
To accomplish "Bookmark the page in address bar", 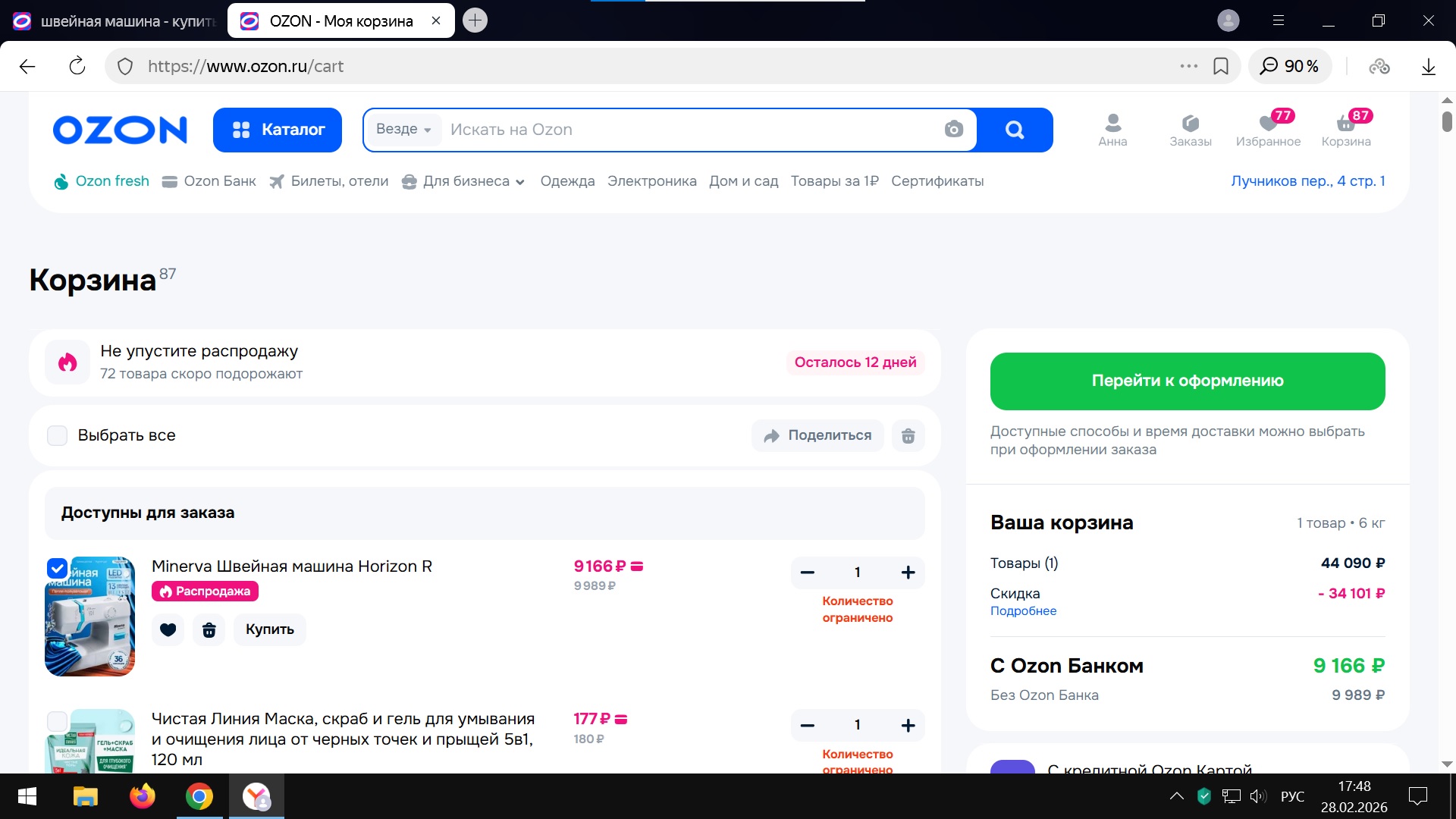I will pos(1220,67).
